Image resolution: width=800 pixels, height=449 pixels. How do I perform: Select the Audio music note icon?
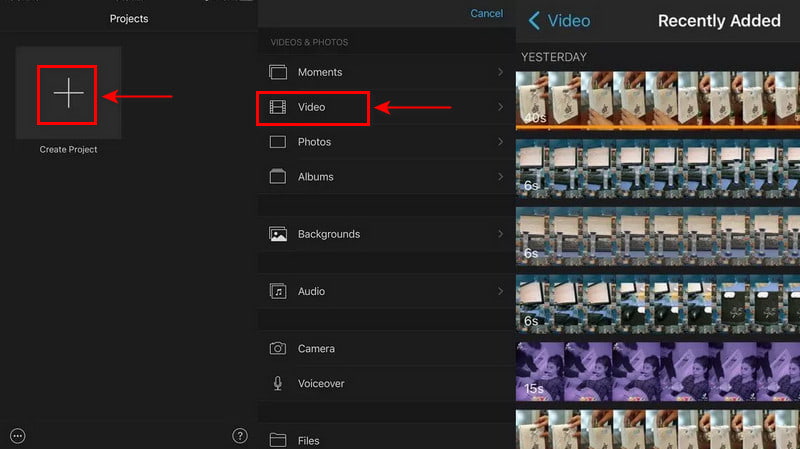click(x=278, y=291)
